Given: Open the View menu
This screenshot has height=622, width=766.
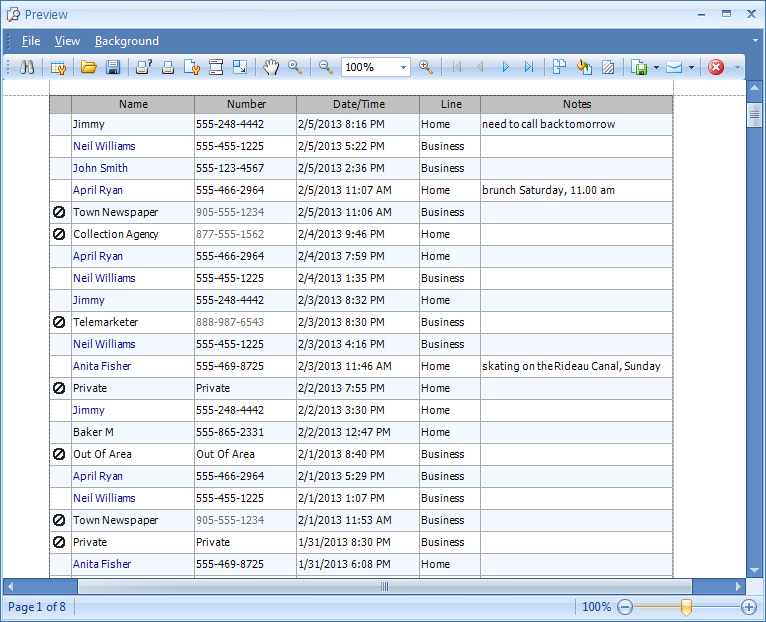Looking at the screenshot, I should [67, 41].
